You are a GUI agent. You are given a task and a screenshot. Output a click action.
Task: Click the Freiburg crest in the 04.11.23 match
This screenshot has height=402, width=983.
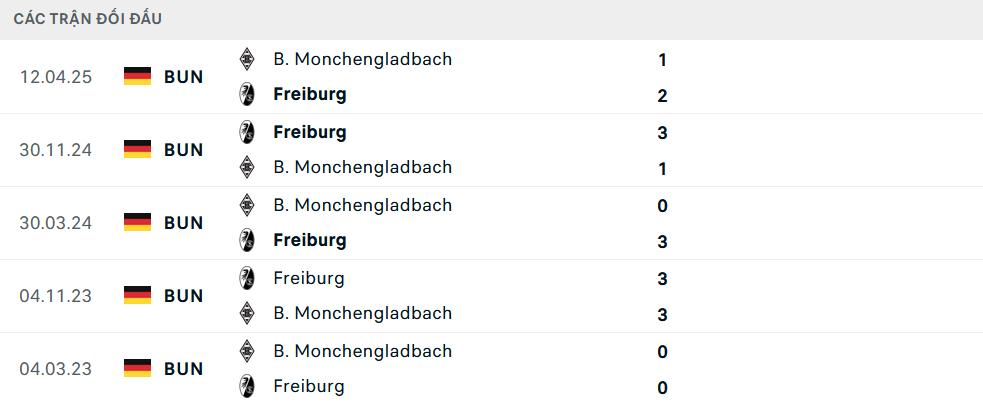click(x=247, y=278)
